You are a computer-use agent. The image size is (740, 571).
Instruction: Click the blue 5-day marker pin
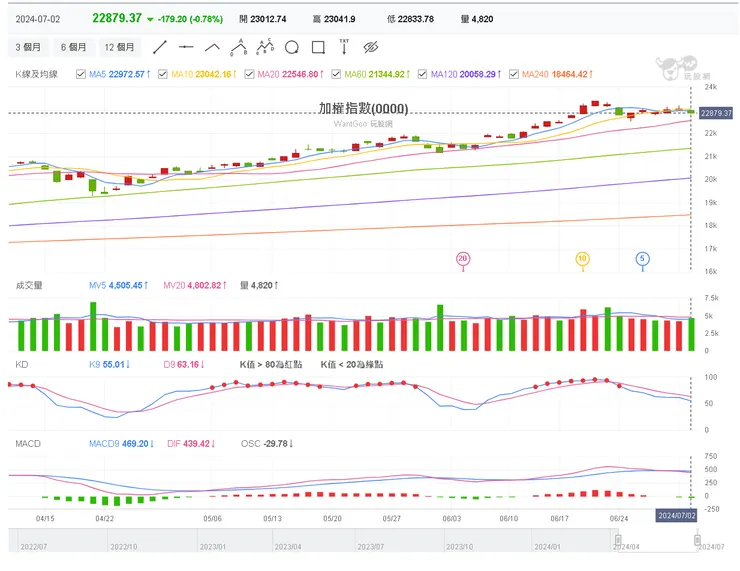tap(642, 259)
